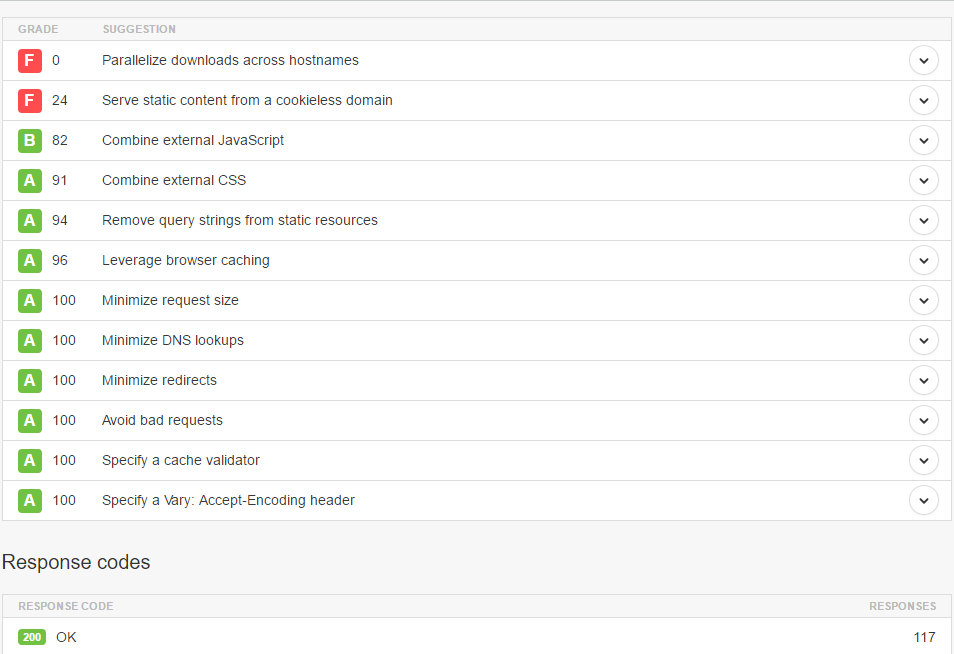
Task: Expand Remove query strings row chevron
Action: (x=923, y=220)
